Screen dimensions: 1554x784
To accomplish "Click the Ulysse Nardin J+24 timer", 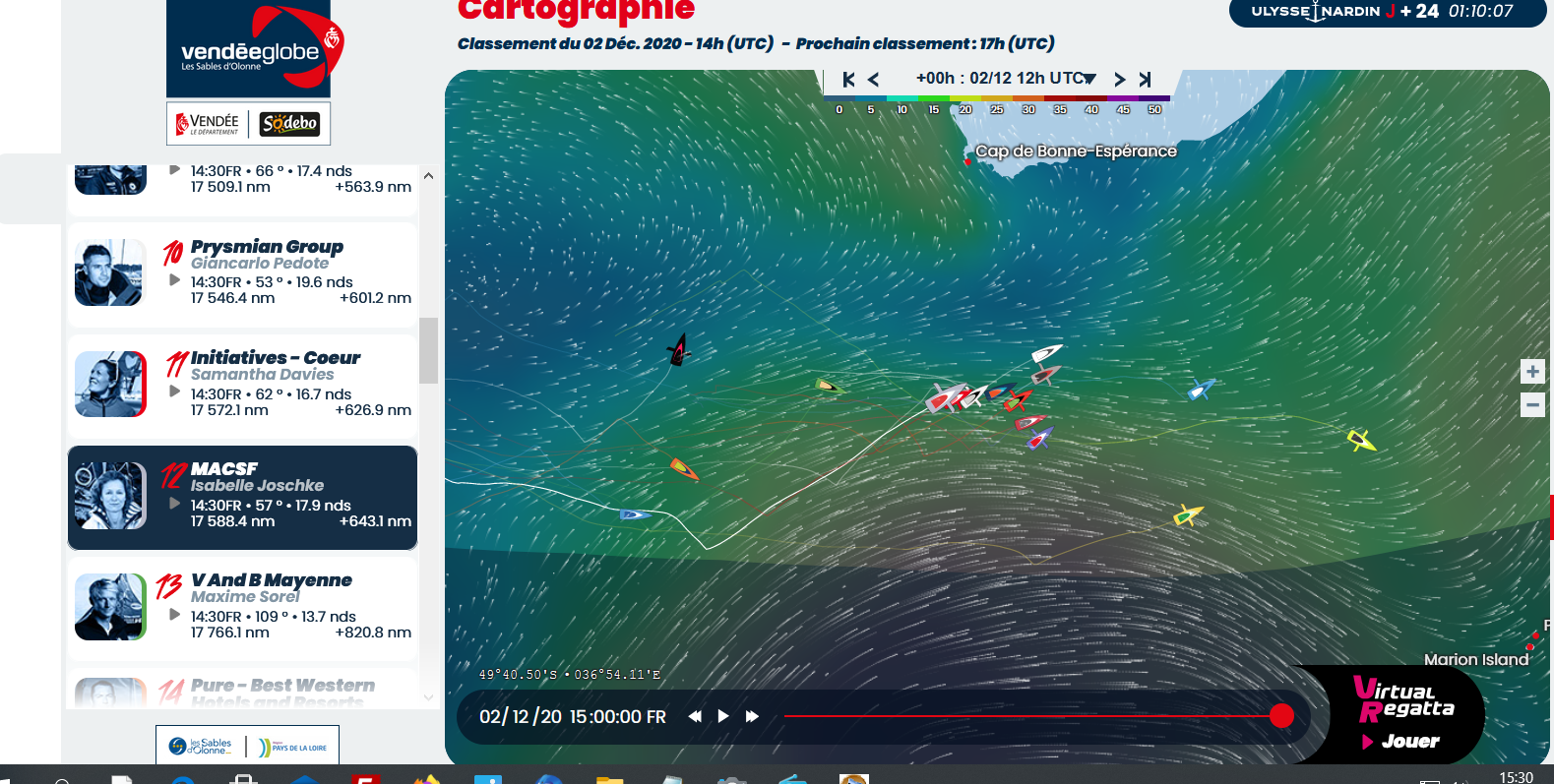I will (x=1387, y=12).
